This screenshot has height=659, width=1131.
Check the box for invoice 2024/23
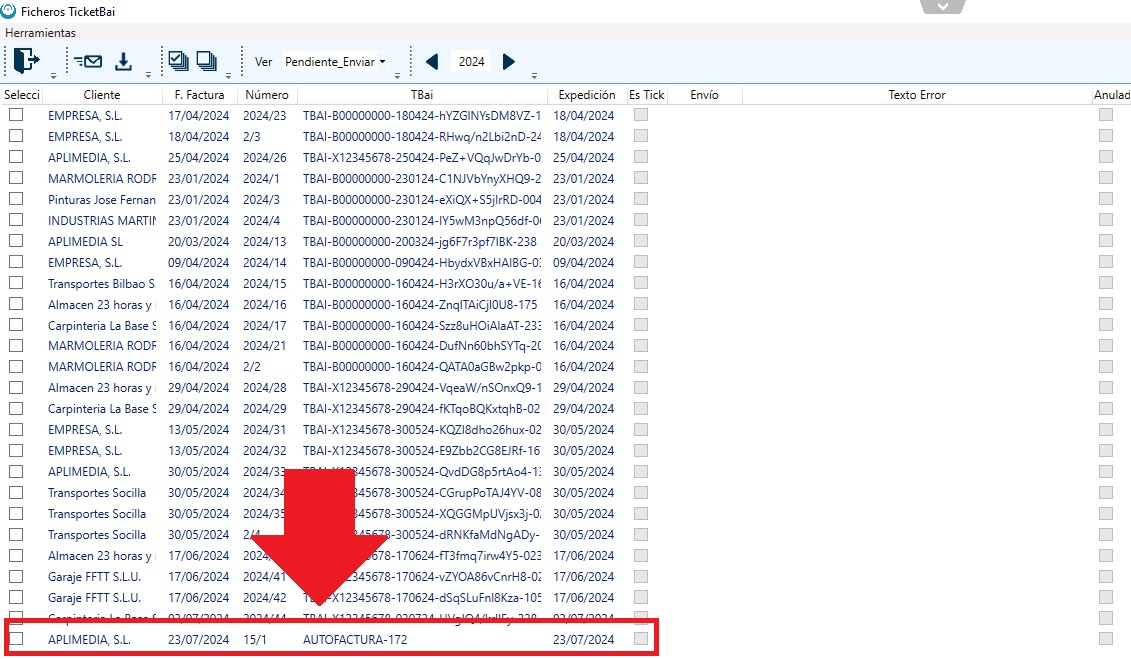16,115
